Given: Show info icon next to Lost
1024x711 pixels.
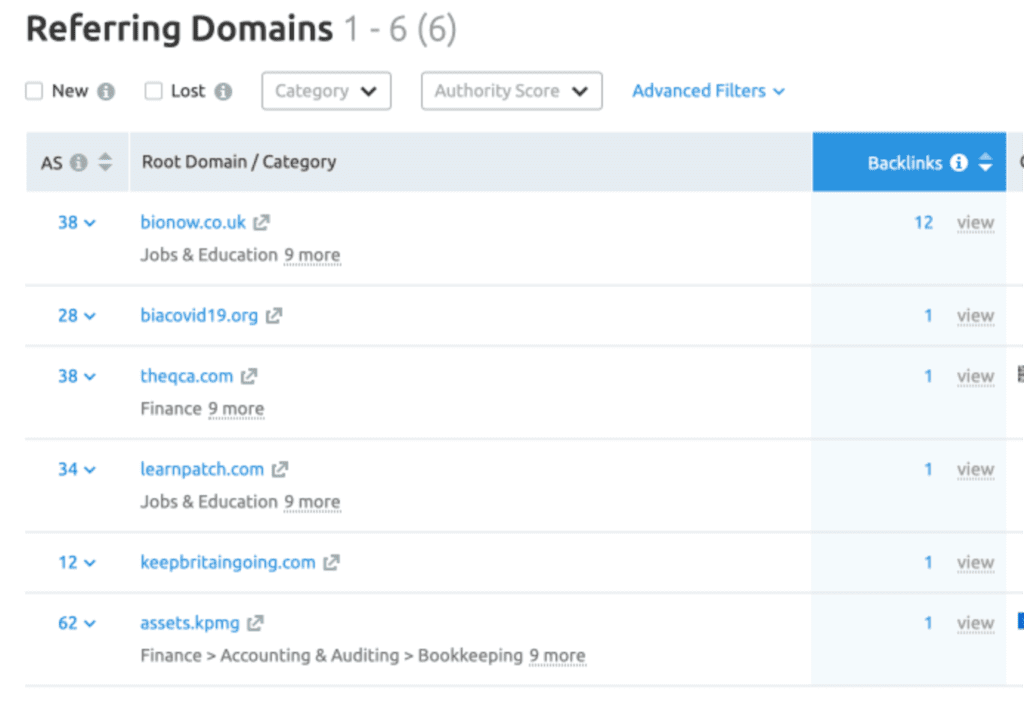Looking at the screenshot, I should (x=223, y=91).
